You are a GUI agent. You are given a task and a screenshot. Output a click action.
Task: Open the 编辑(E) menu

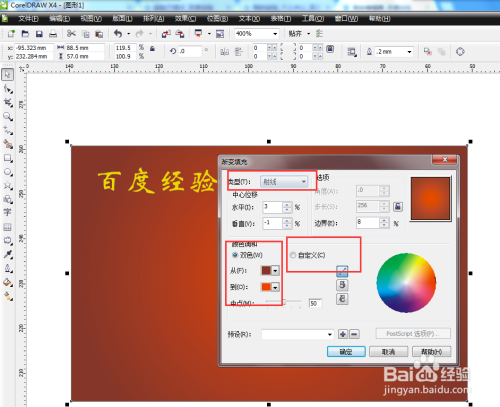pos(60,19)
